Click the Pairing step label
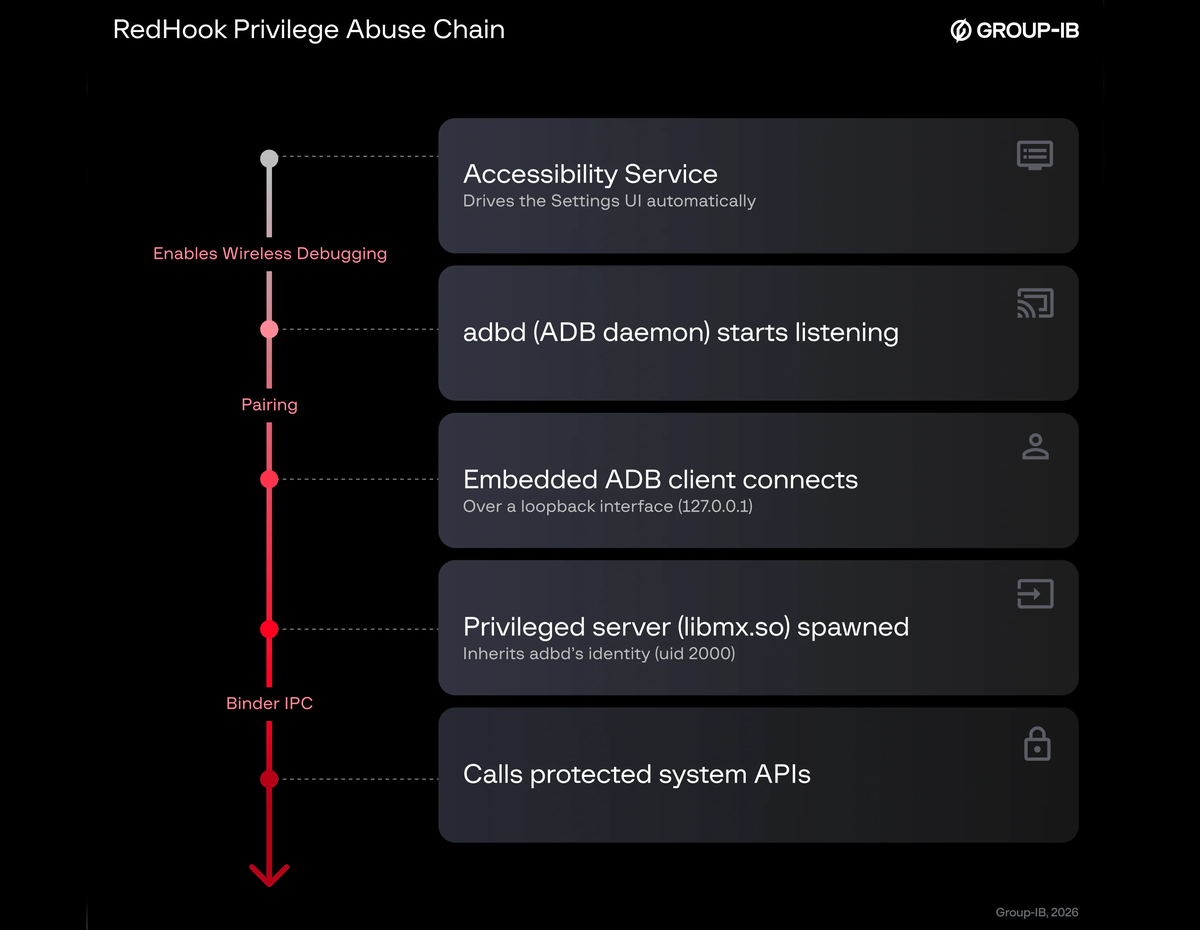Screen dimensions: 1200x930 pos(270,405)
